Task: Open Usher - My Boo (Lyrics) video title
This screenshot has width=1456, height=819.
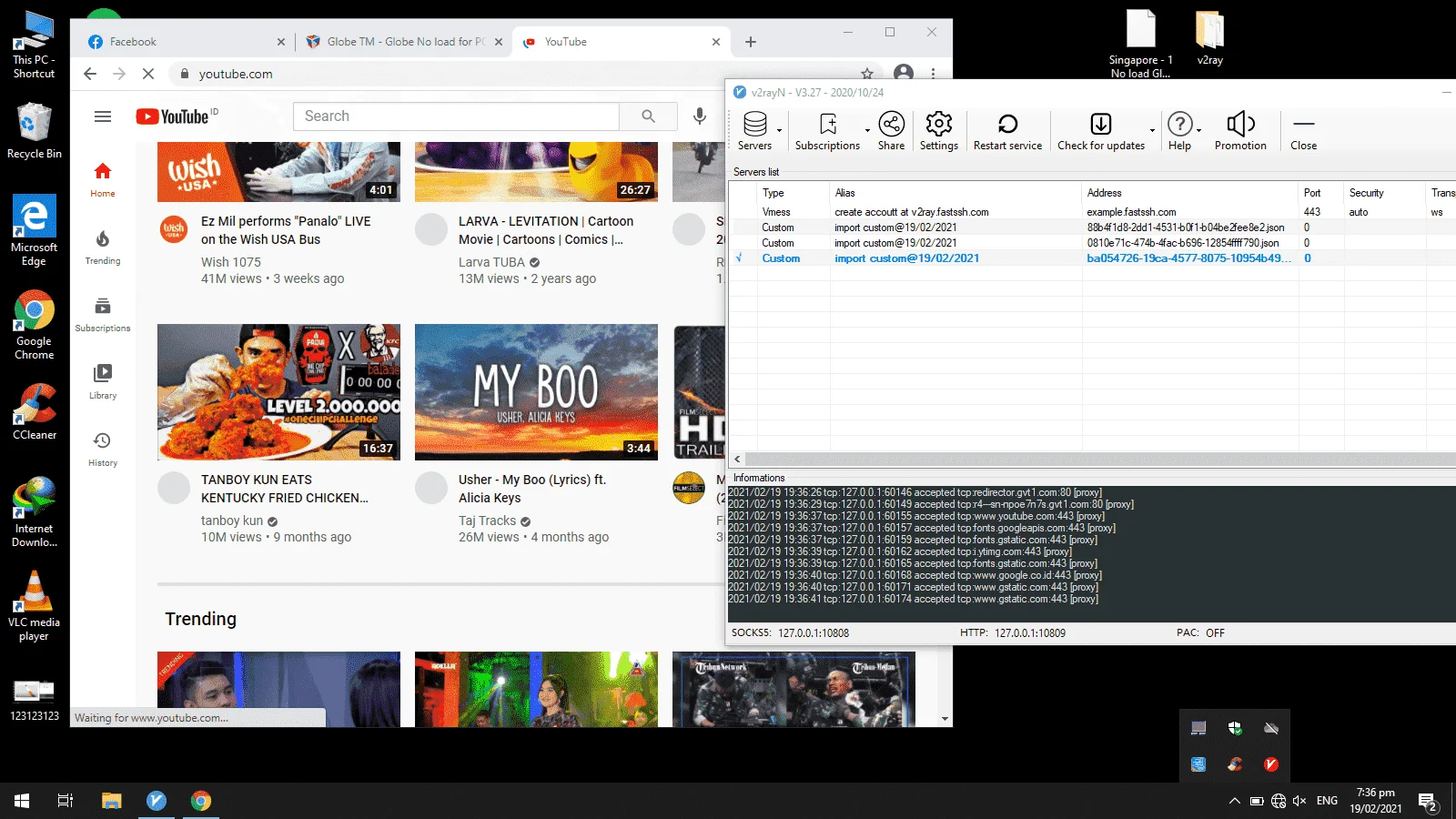Action: click(x=532, y=489)
